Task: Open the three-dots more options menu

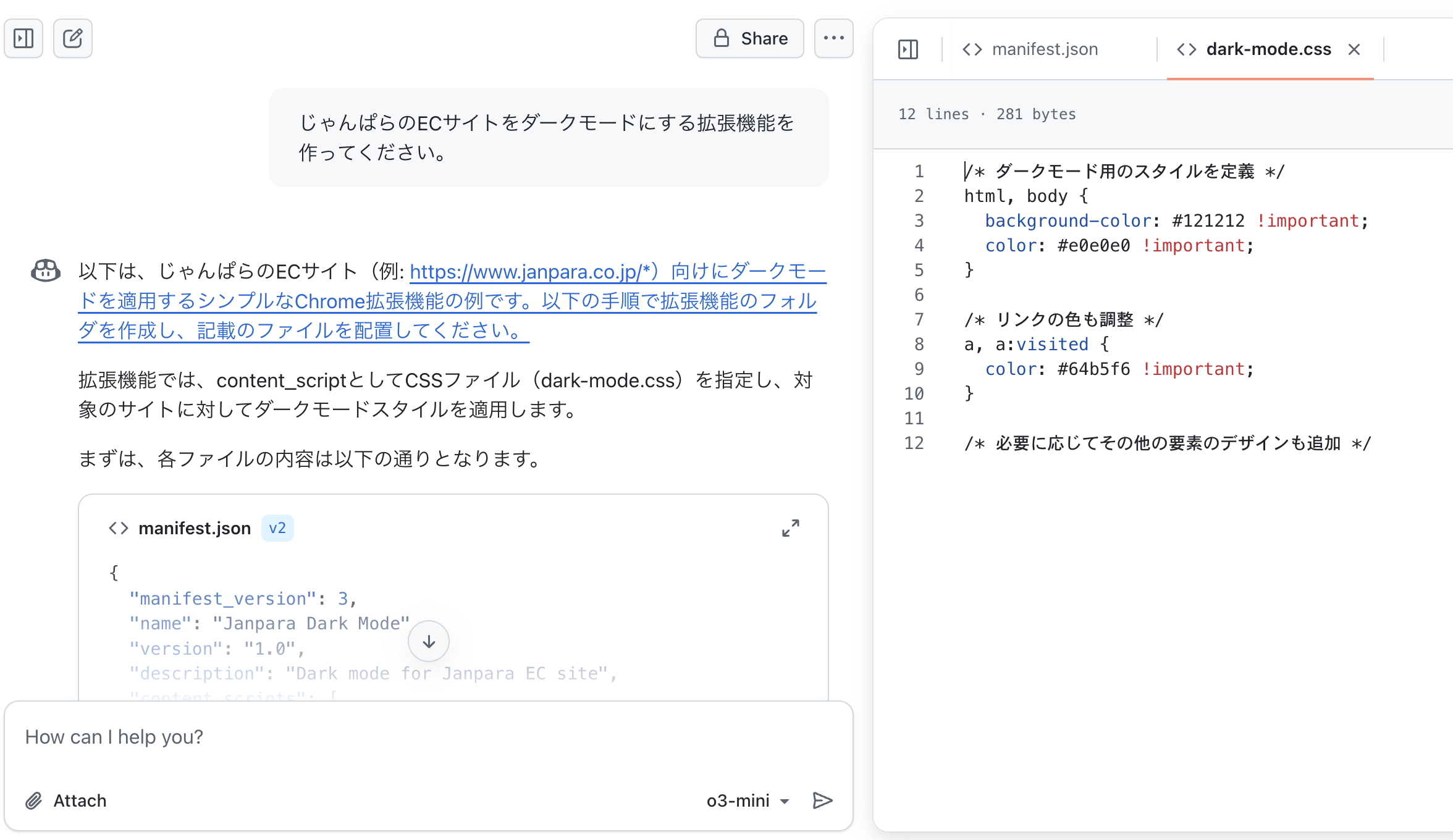Action: pos(833,38)
